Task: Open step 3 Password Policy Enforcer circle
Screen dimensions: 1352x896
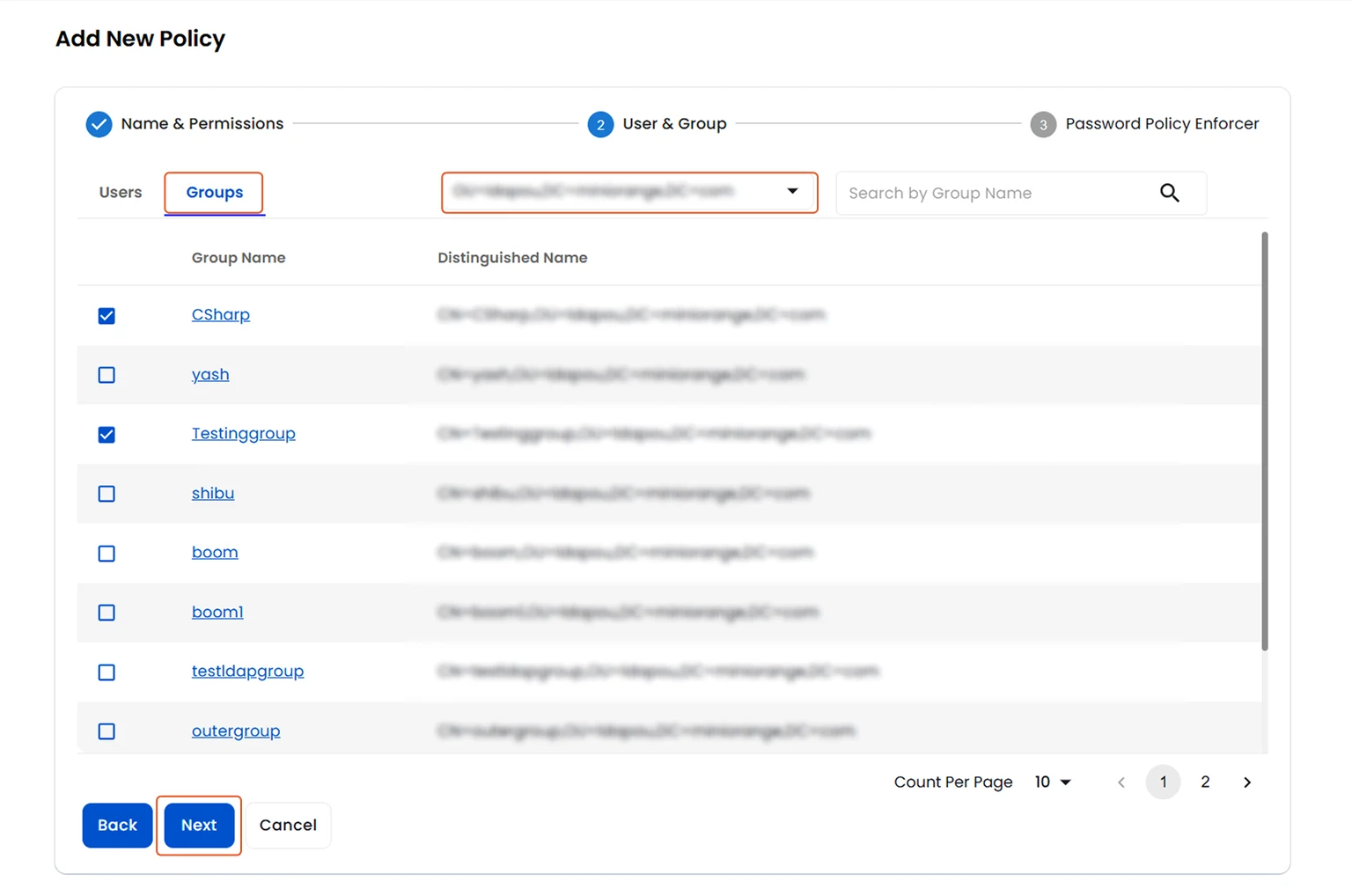Action: (1043, 124)
